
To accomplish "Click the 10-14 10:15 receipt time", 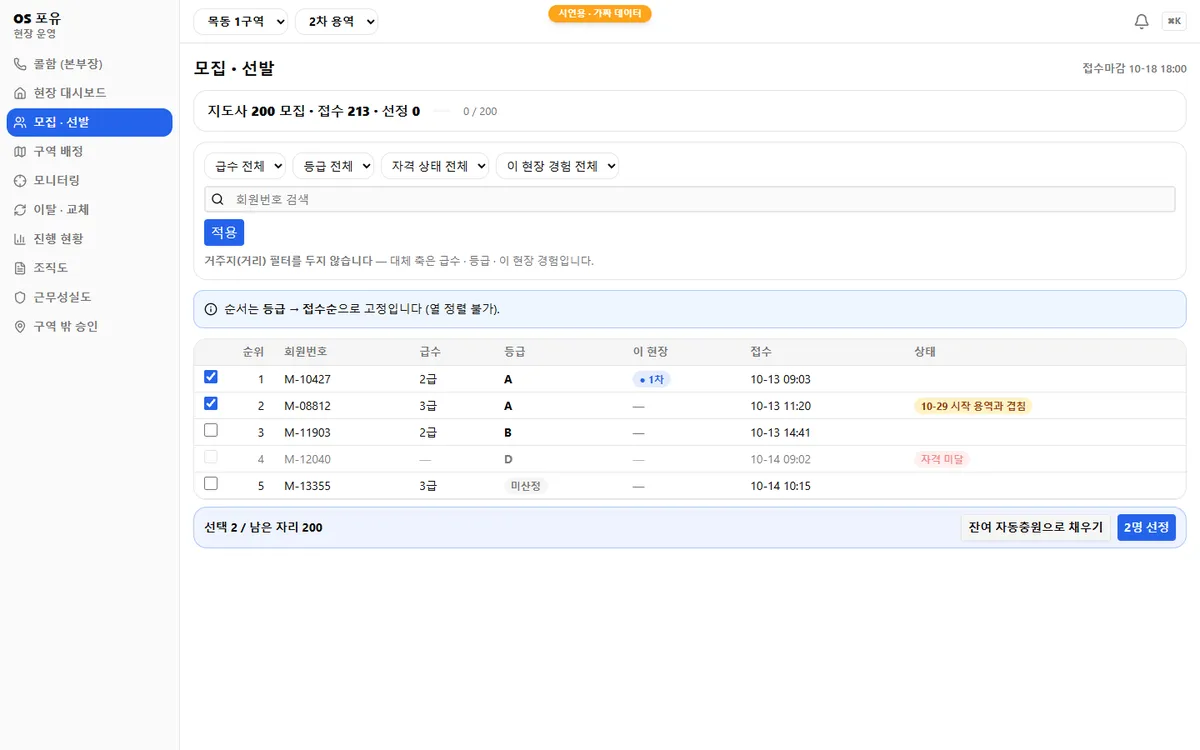I will (780, 486).
